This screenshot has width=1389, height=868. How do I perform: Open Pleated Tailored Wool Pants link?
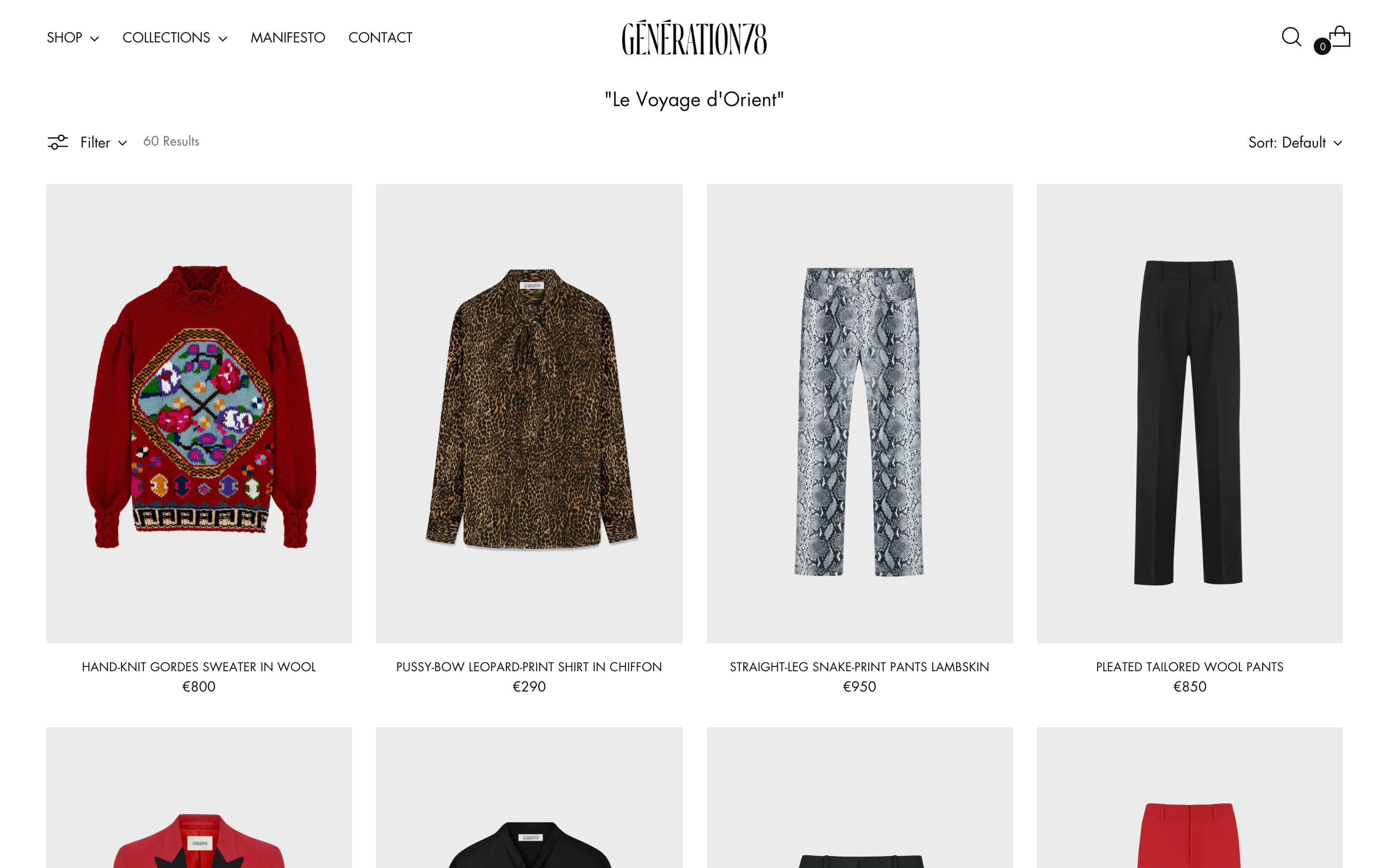1189,666
